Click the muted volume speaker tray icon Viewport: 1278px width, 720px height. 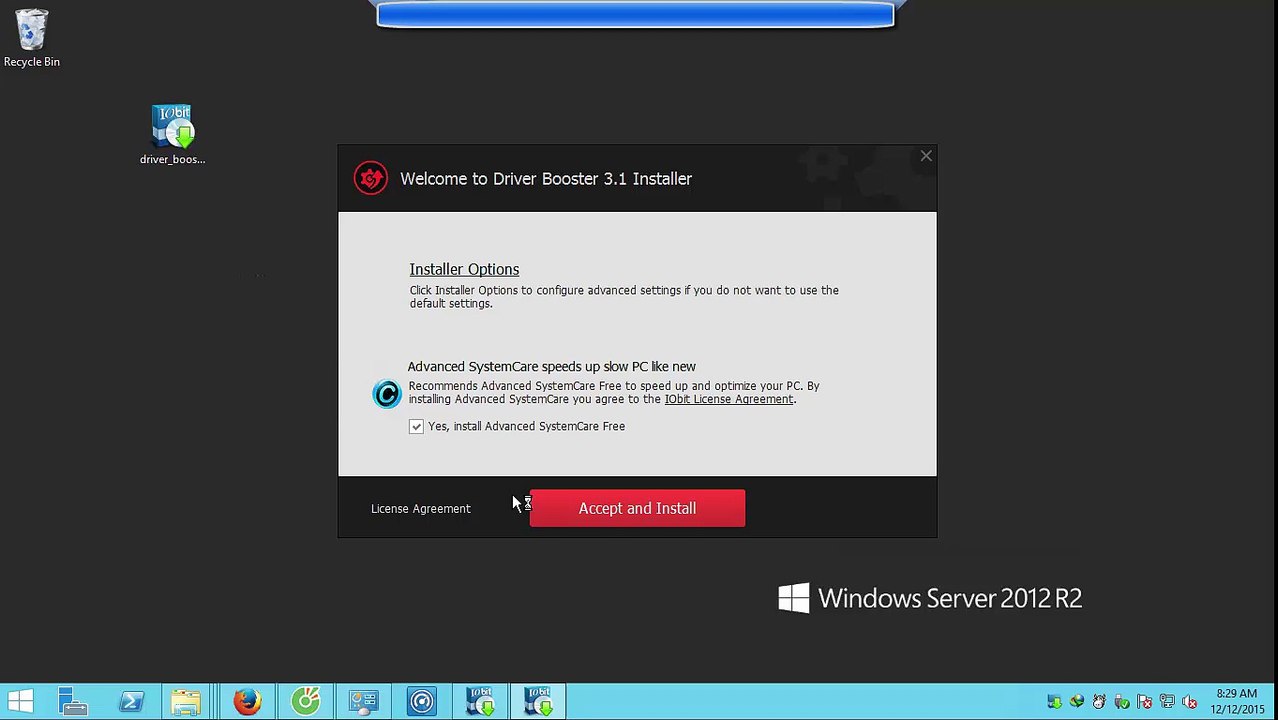1189,702
